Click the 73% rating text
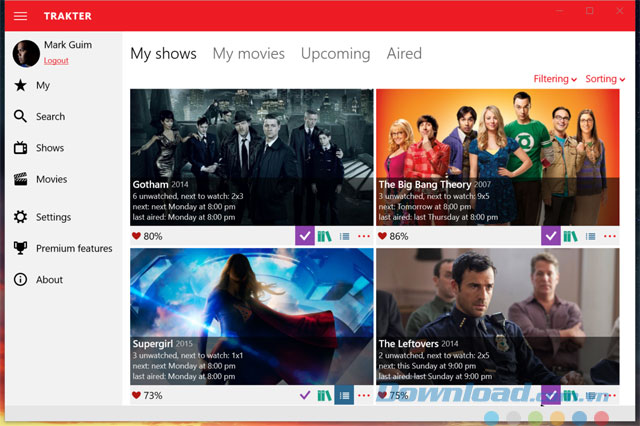This screenshot has width=640, height=426. [153, 395]
